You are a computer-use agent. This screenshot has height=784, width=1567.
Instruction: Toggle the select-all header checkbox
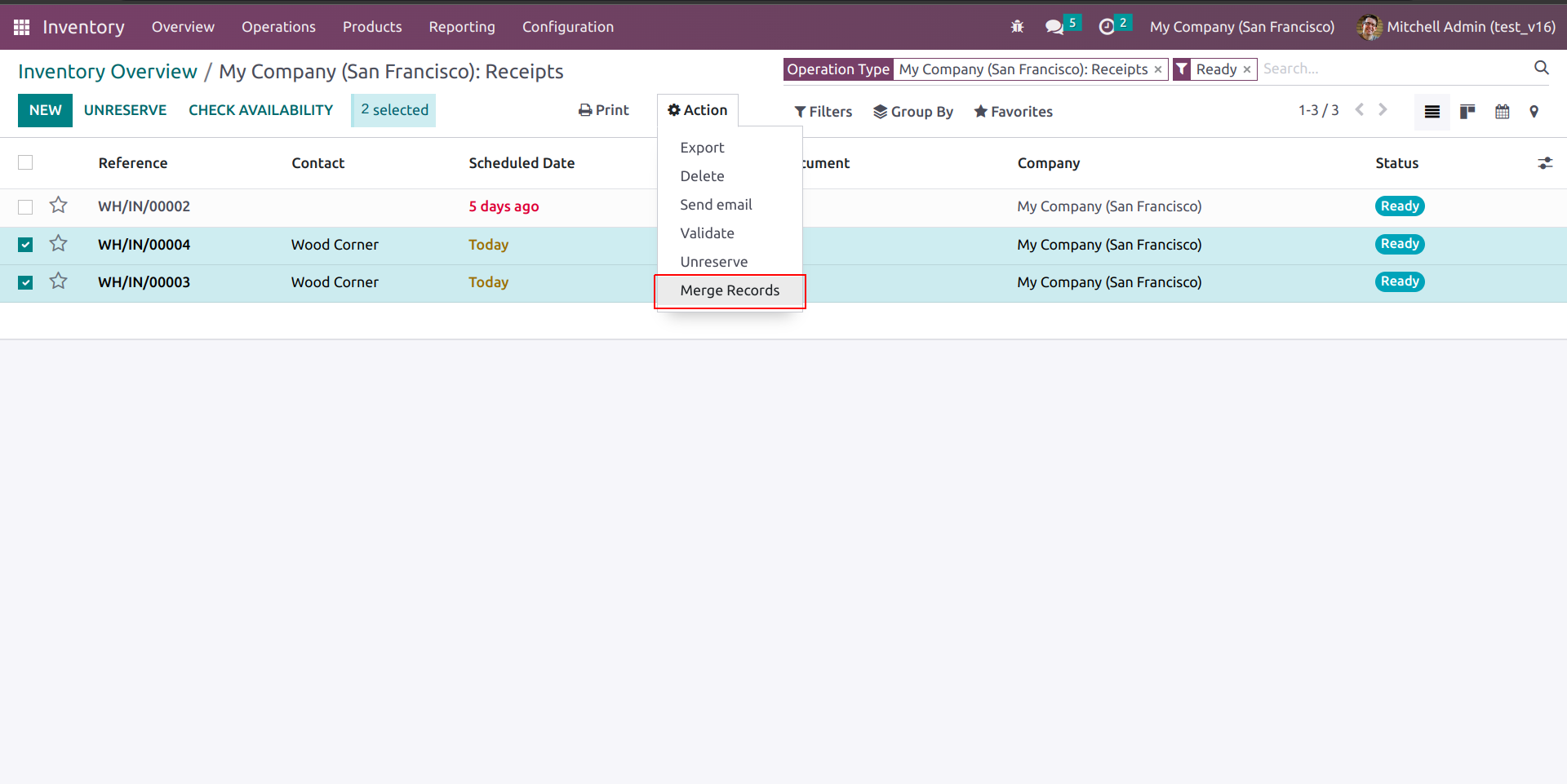(x=25, y=163)
